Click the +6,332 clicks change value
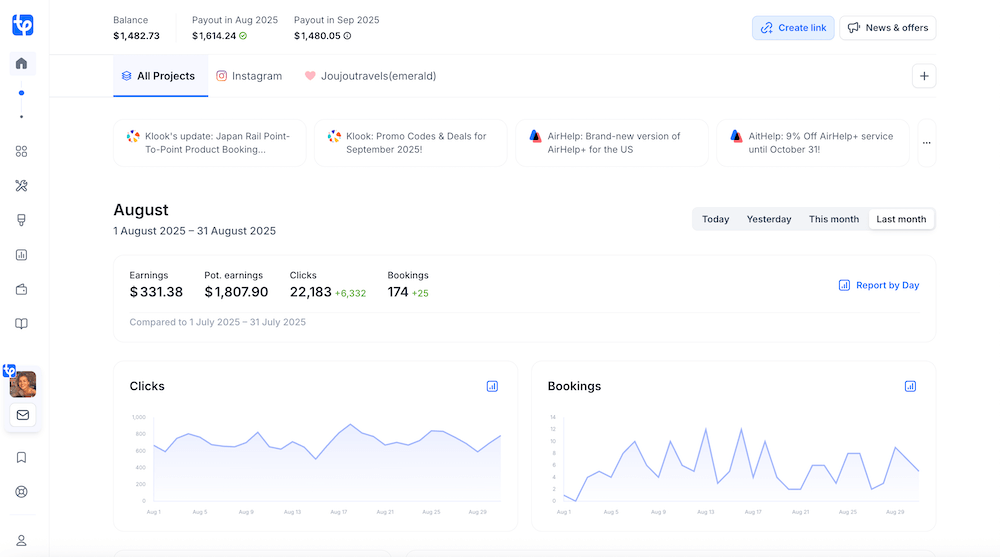The height and width of the screenshot is (557, 1000). pyautogui.click(x=350, y=293)
